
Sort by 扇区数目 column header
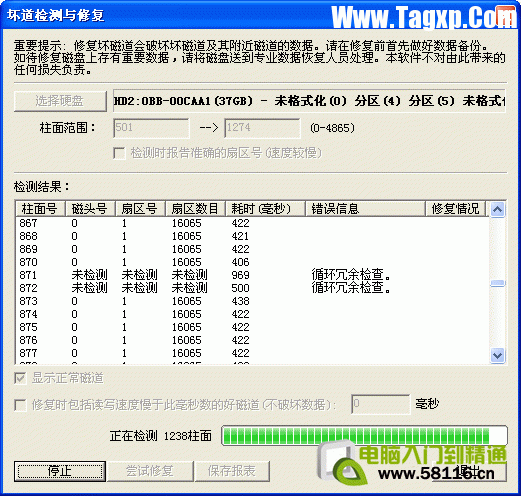tap(195, 209)
